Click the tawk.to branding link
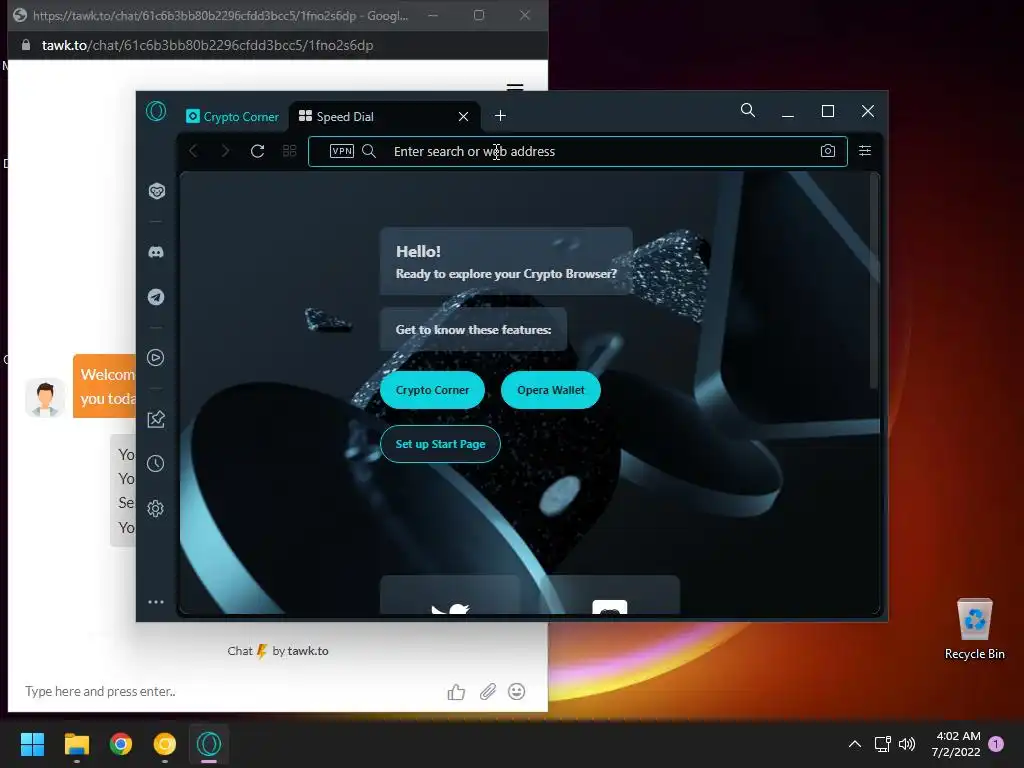This screenshot has width=1024, height=768. [278, 651]
